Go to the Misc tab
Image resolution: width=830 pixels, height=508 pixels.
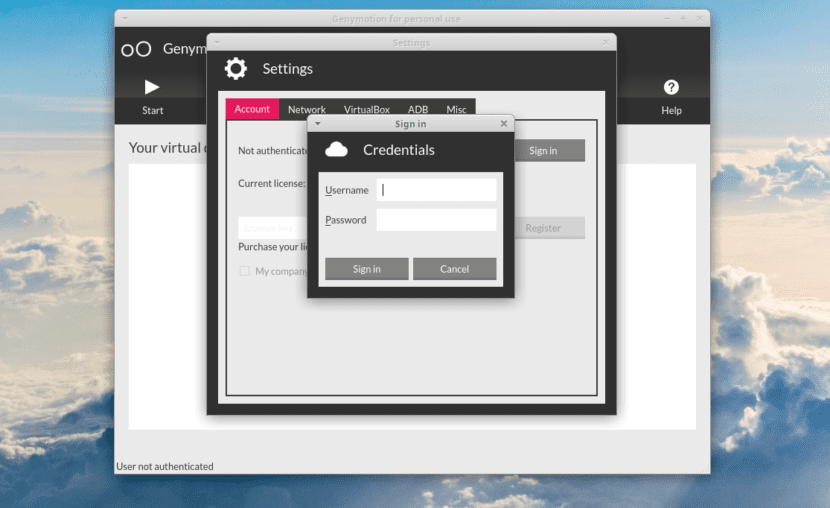[457, 110]
